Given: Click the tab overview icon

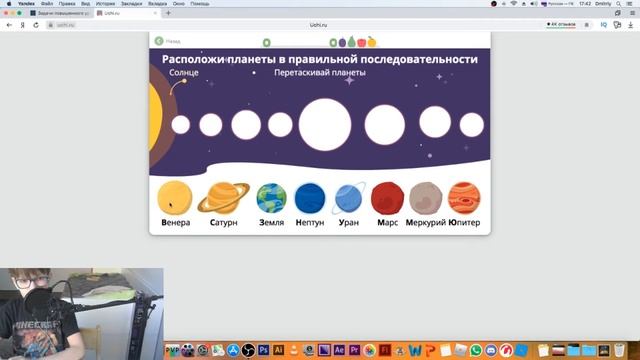Looking at the screenshot, I should [618, 13].
